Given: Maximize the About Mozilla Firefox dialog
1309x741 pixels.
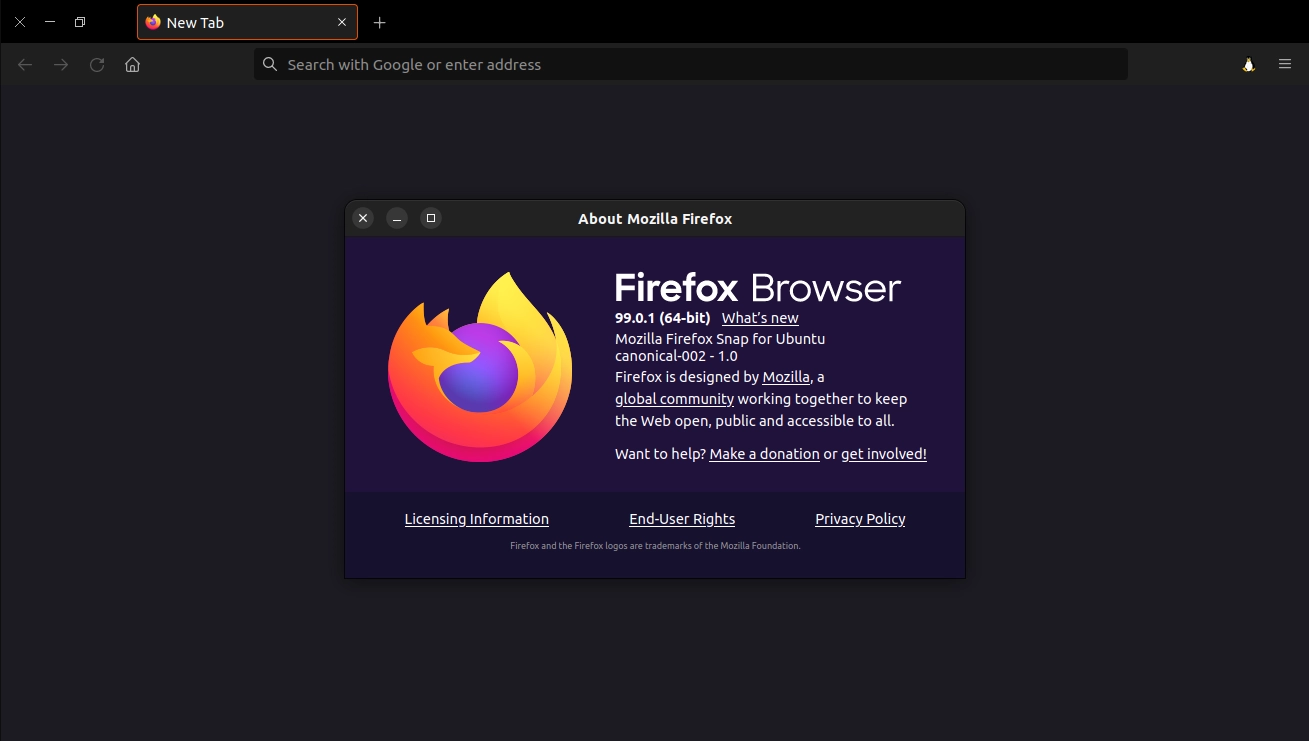Looking at the screenshot, I should coord(431,218).
